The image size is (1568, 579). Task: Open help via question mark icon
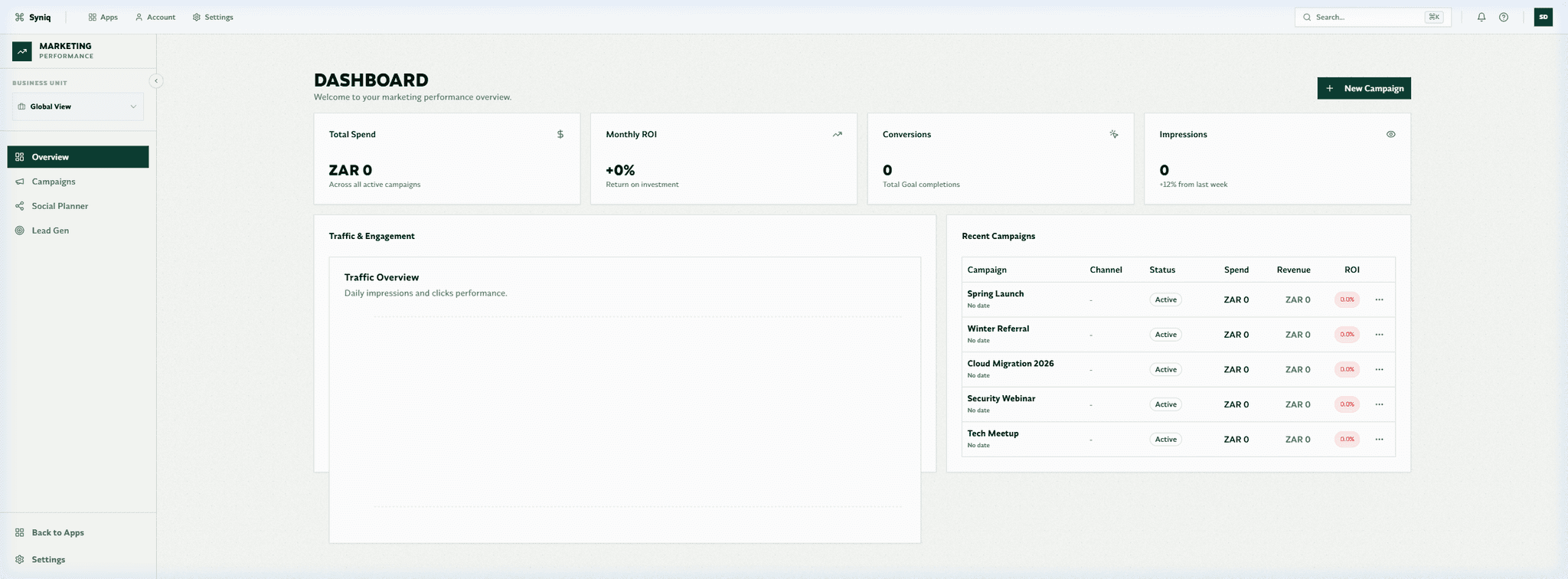[x=1504, y=17]
